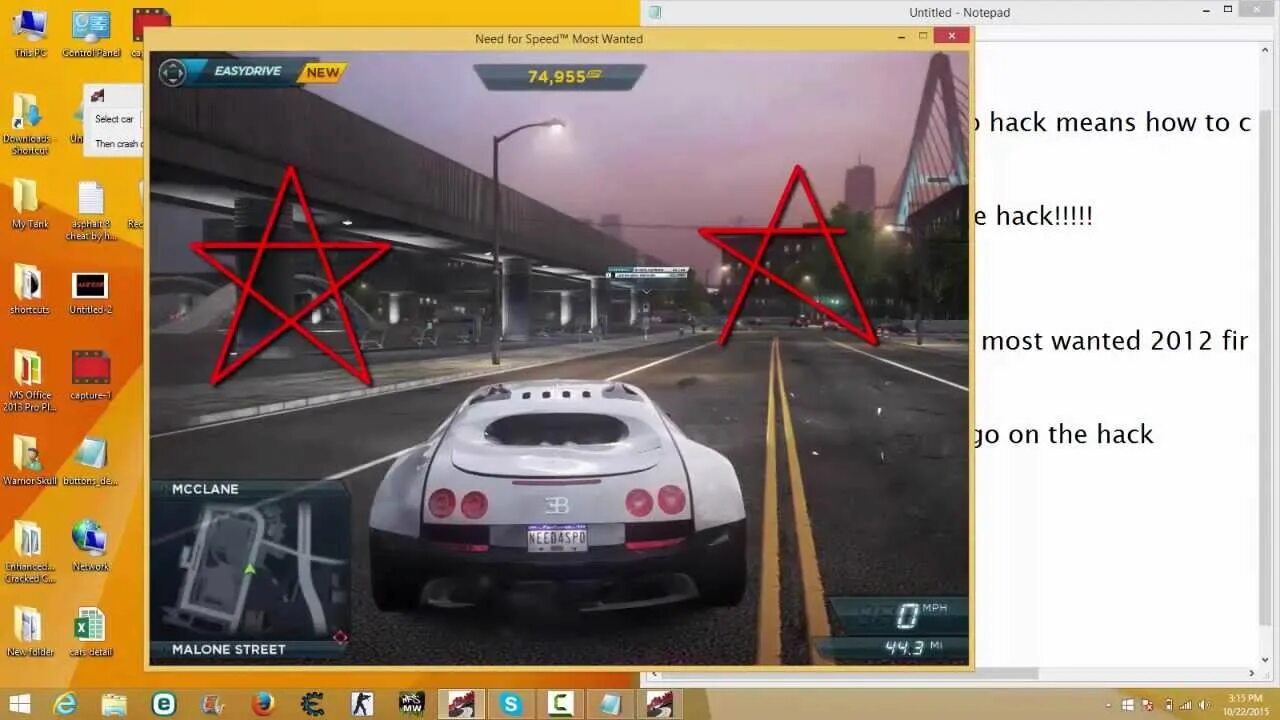Open the shortcuts folder on the desktop
The image size is (1280, 720).
pos(29,289)
